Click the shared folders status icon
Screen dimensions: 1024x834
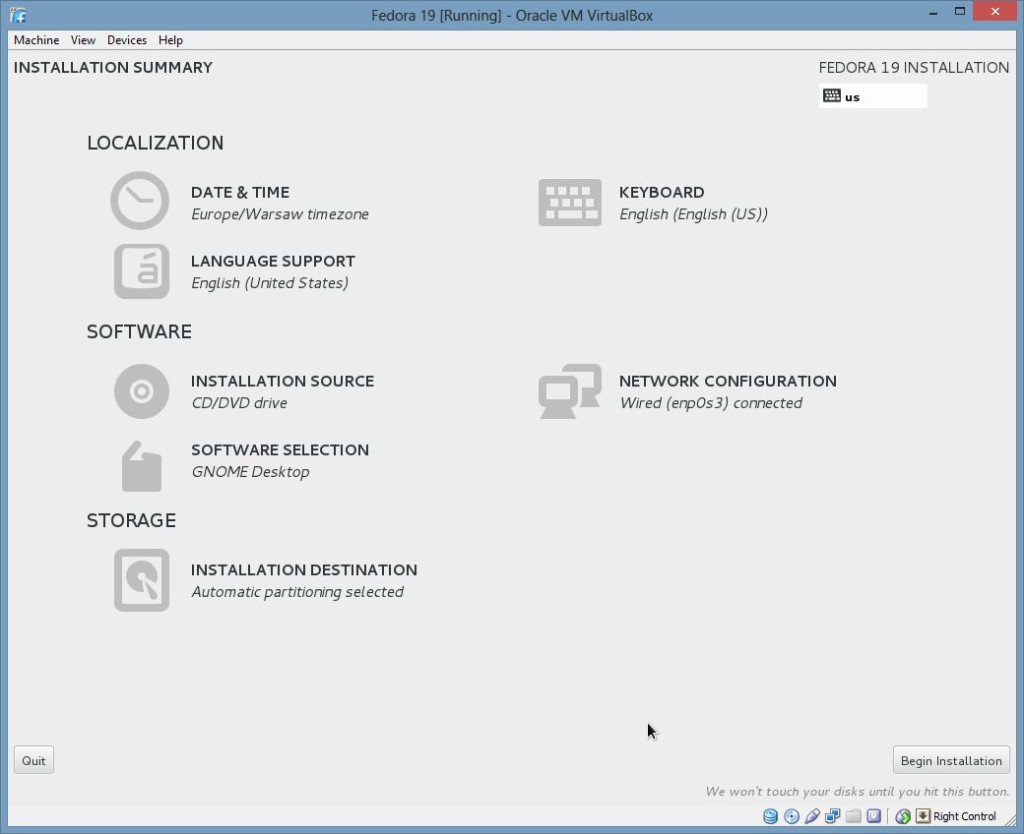pos(853,816)
